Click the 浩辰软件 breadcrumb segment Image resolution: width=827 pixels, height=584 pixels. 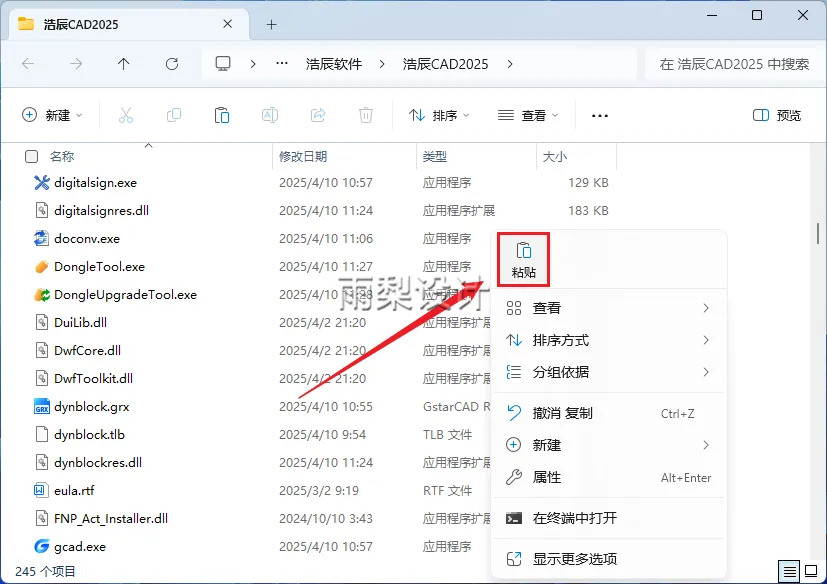point(333,64)
